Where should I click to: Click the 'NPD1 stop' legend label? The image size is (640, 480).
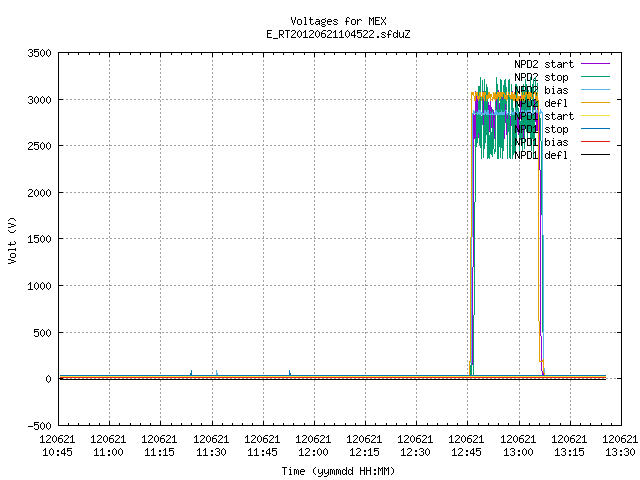[x=541, y=129]
